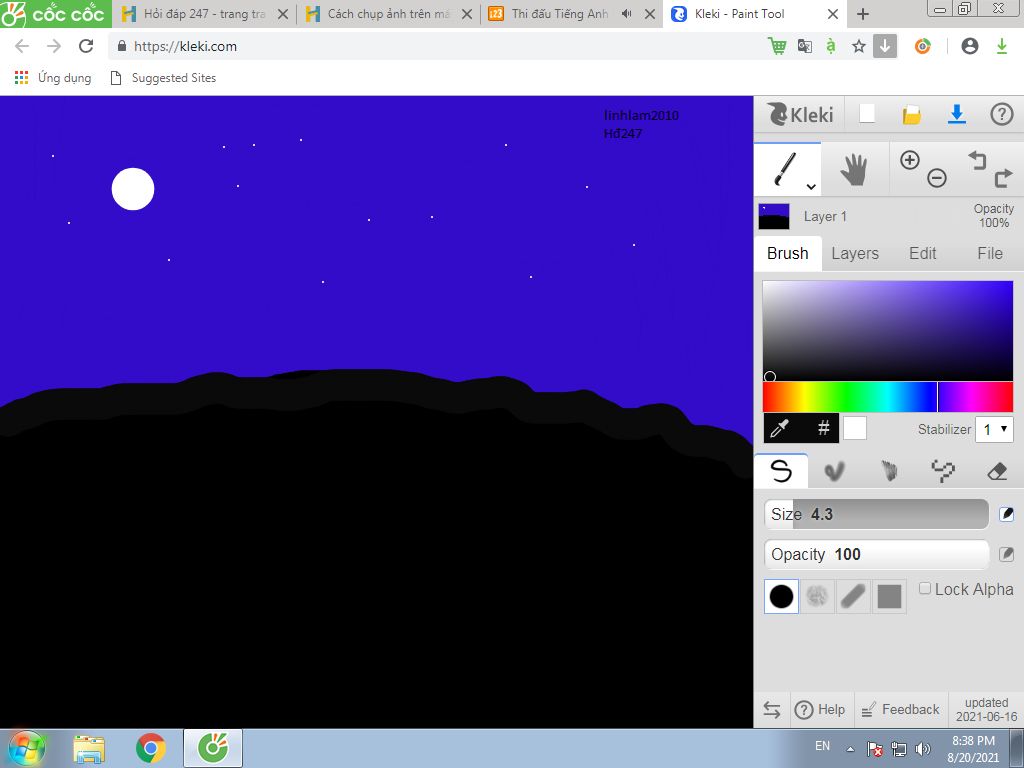
Task: Open hex color input with # button
Action: 823,428
